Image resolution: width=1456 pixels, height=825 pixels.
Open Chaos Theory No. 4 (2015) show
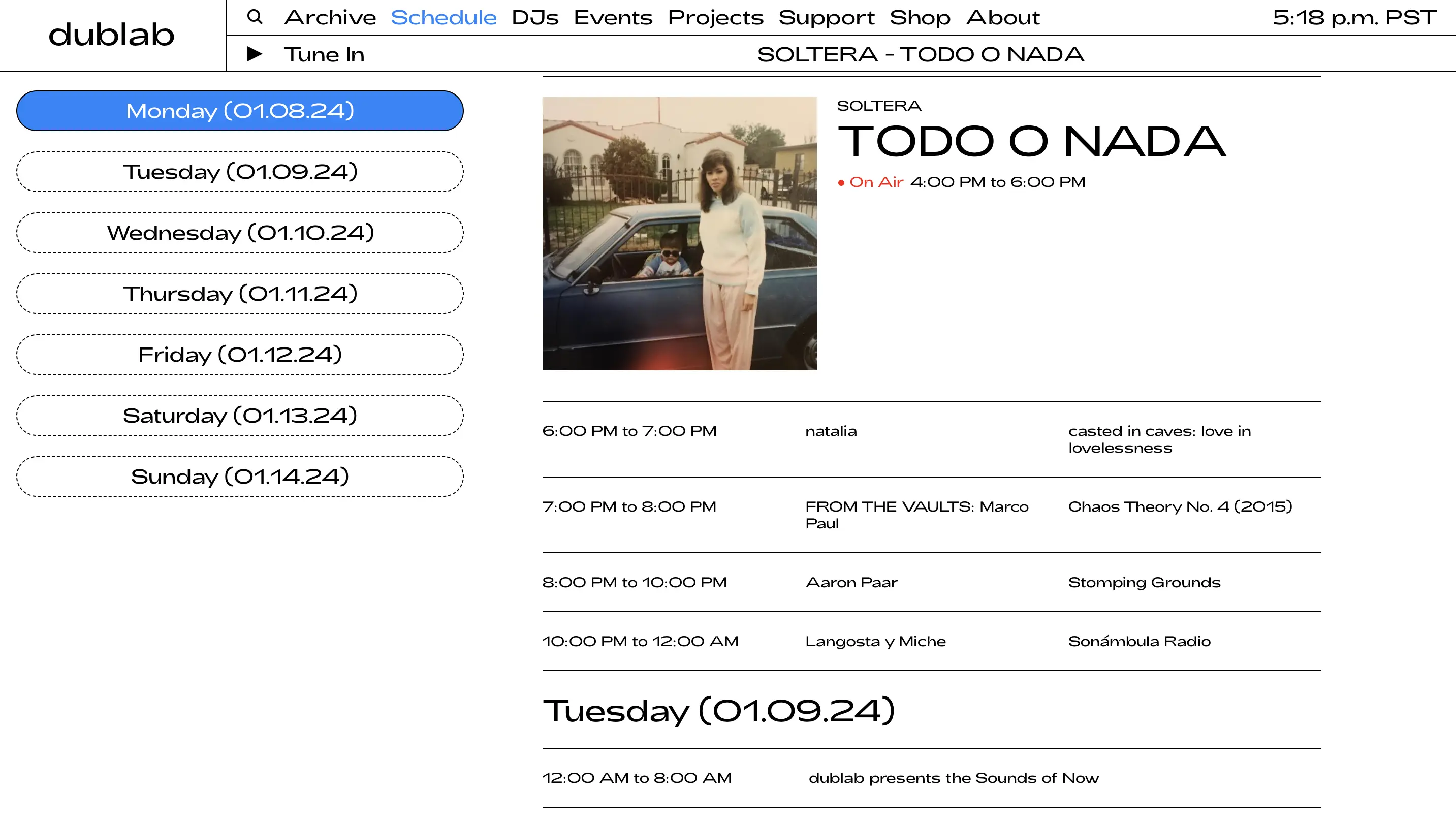(1180, 506)
